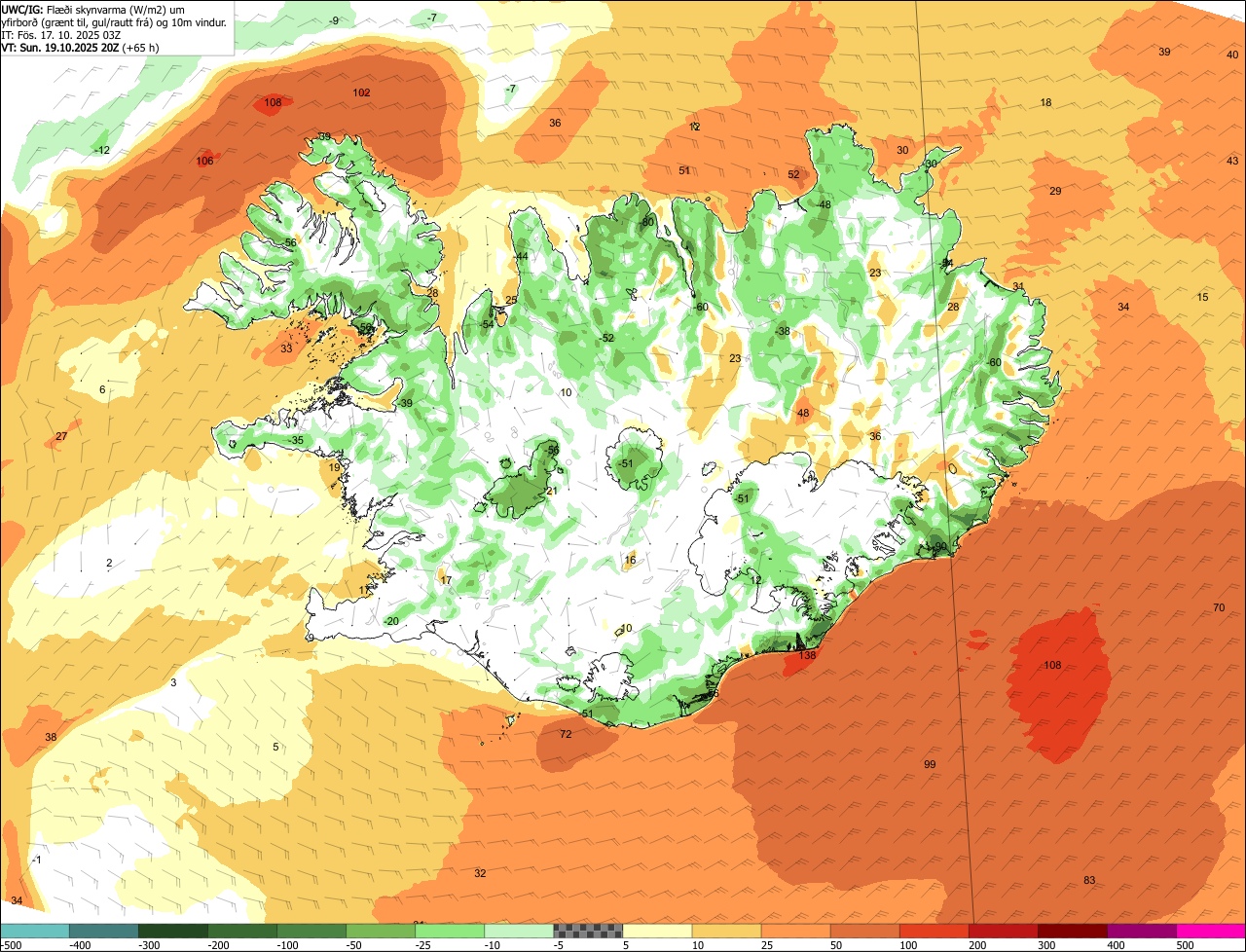Click the map value 29
1246x952 pixels.
1055,191
